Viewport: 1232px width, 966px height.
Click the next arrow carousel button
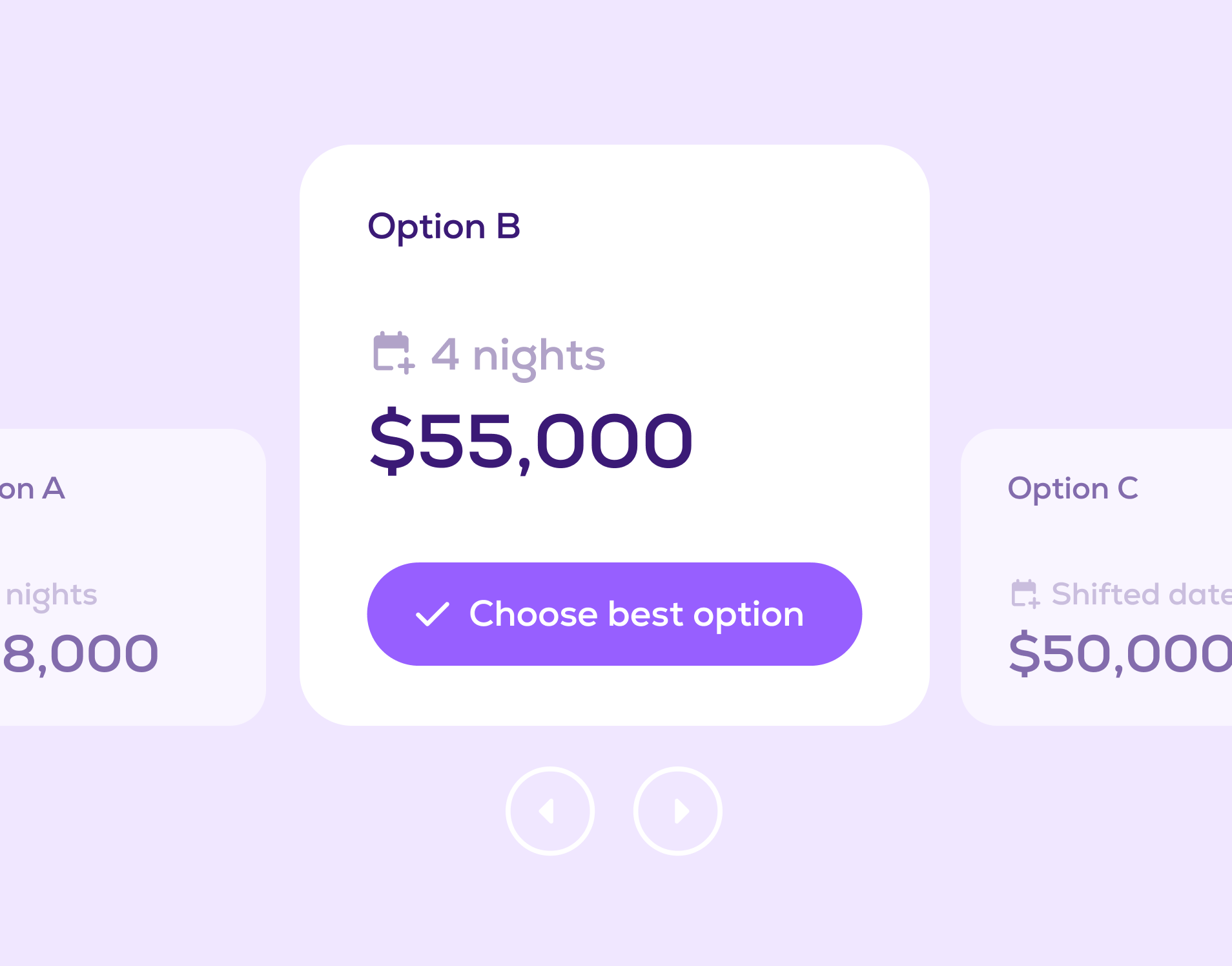(678, 811)
